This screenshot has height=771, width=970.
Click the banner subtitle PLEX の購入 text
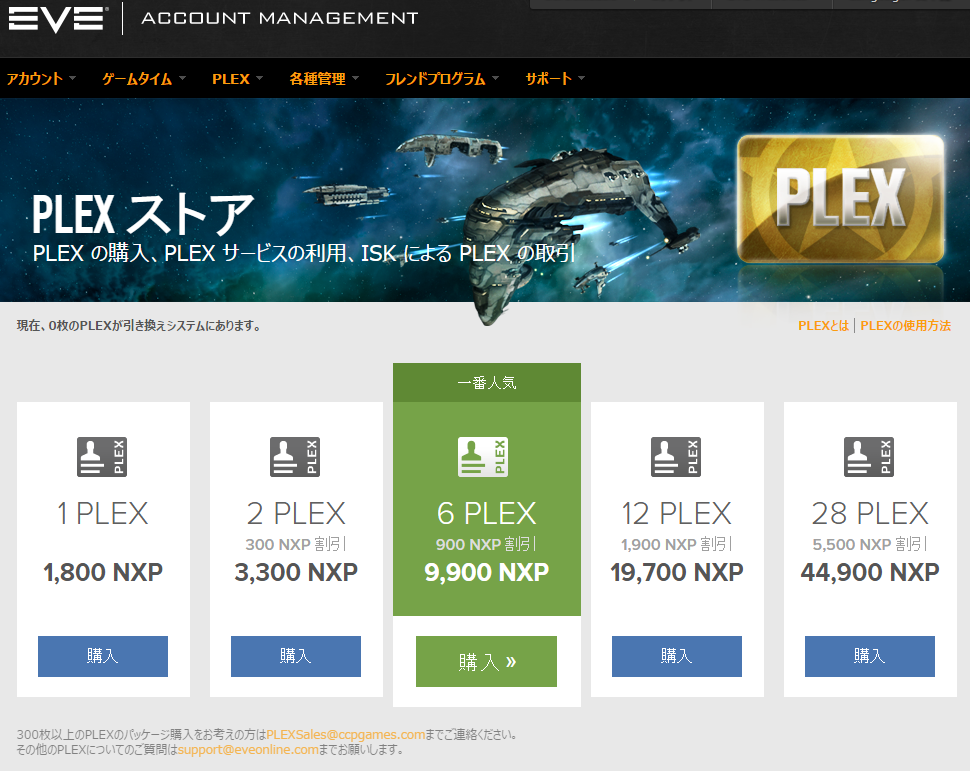[304, 253]
